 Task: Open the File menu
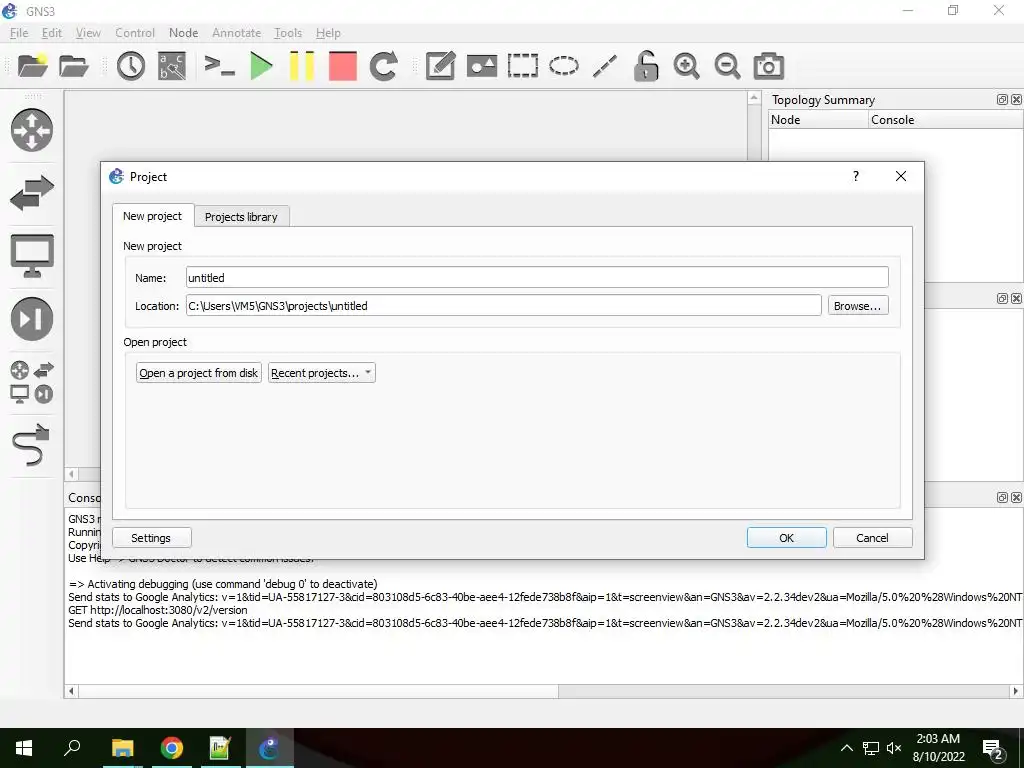click(x=19, y=33)
